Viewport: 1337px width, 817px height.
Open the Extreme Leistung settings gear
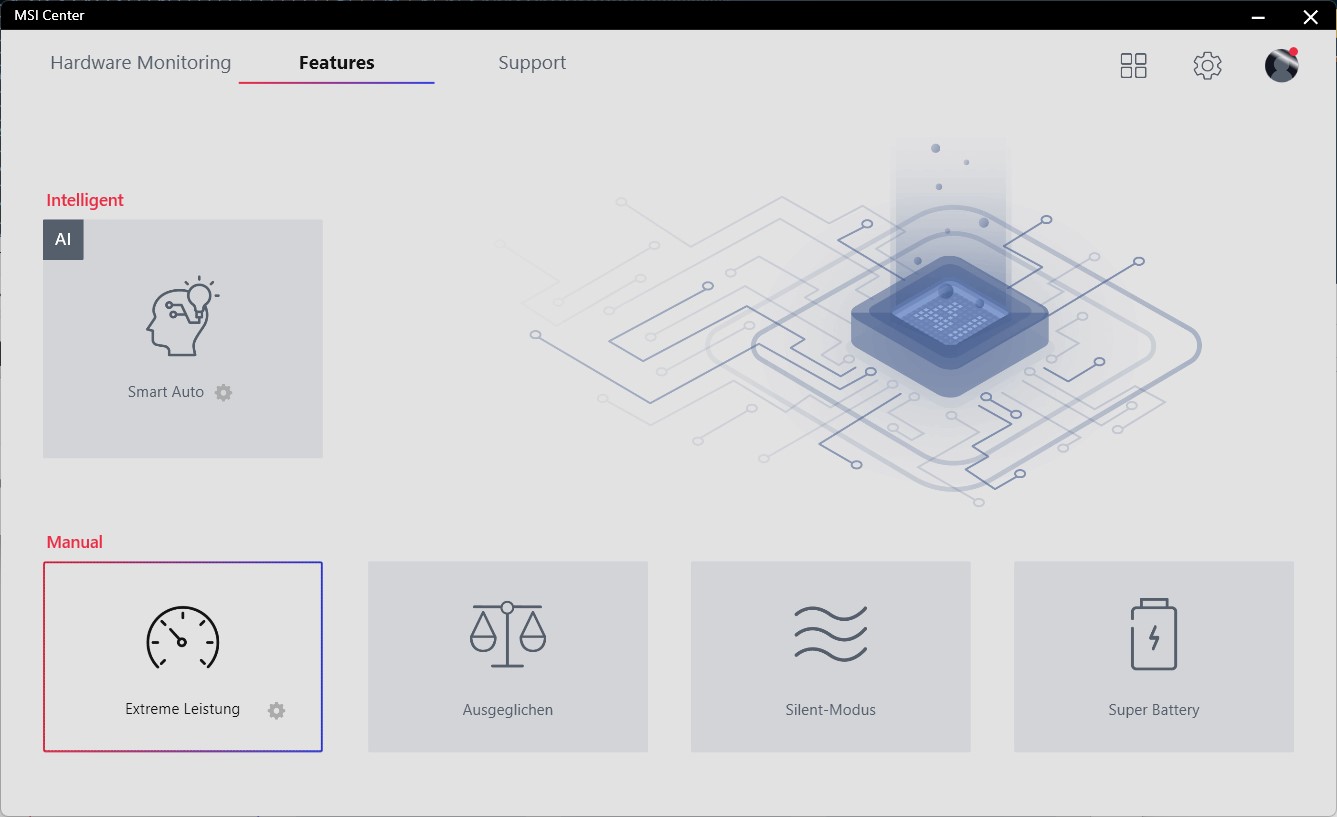click(x=277, y=710)
